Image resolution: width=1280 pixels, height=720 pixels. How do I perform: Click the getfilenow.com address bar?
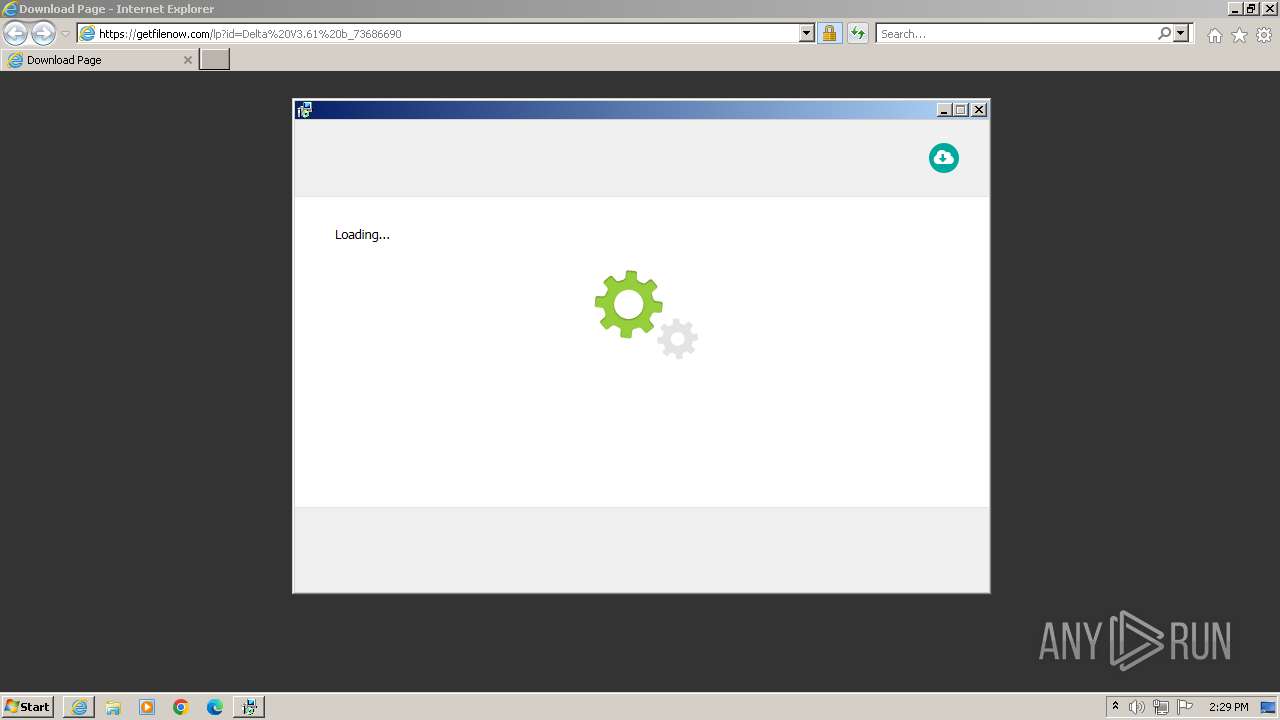pos(439,34)
